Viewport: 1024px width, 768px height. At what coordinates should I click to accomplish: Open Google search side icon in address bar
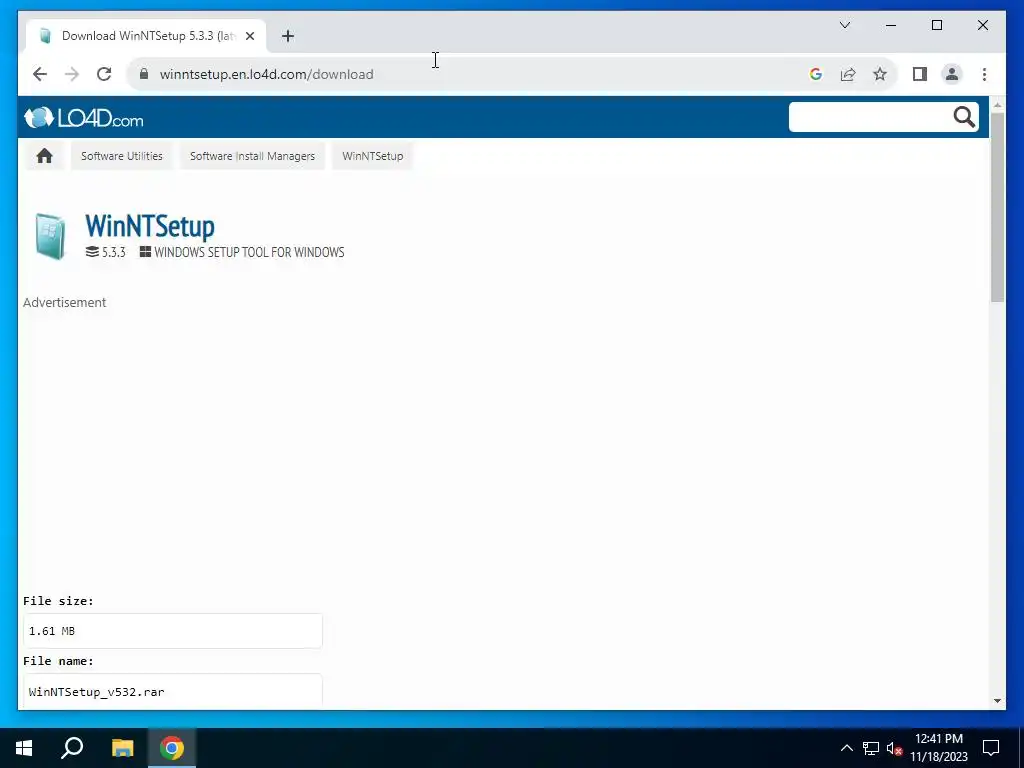(x=816, y=74)
